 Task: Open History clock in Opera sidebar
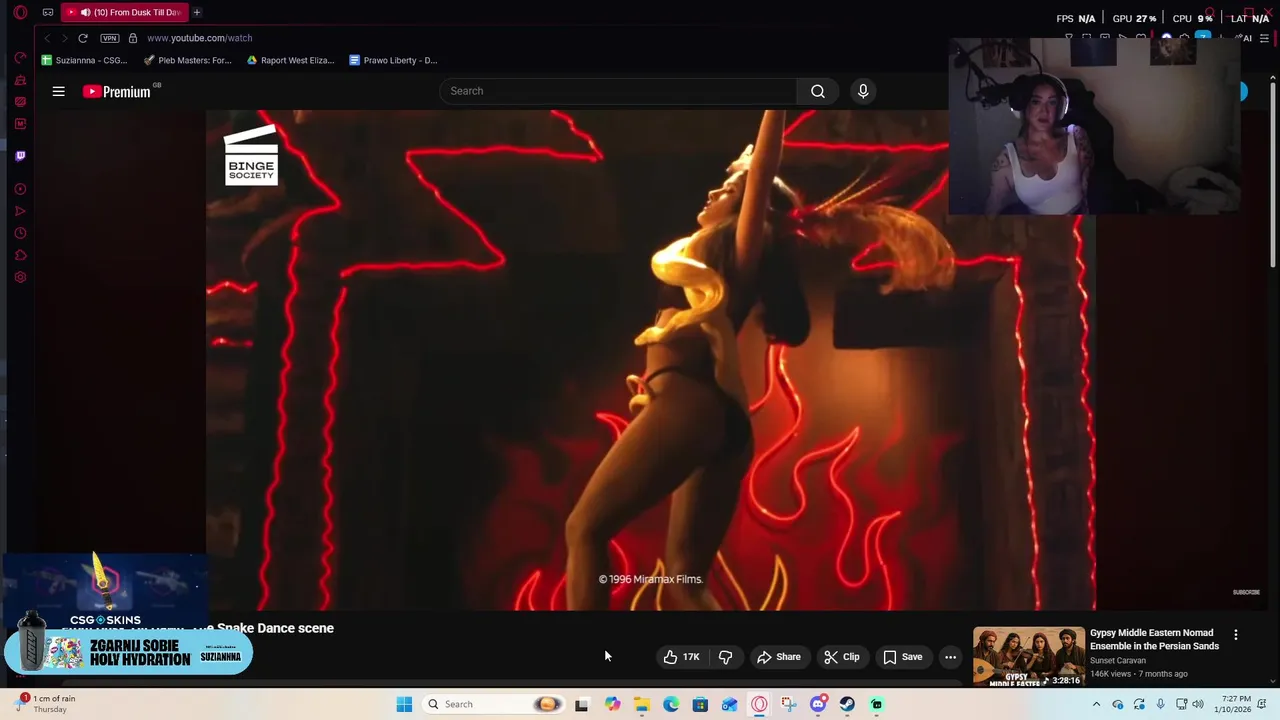click(x=20, y=233)
